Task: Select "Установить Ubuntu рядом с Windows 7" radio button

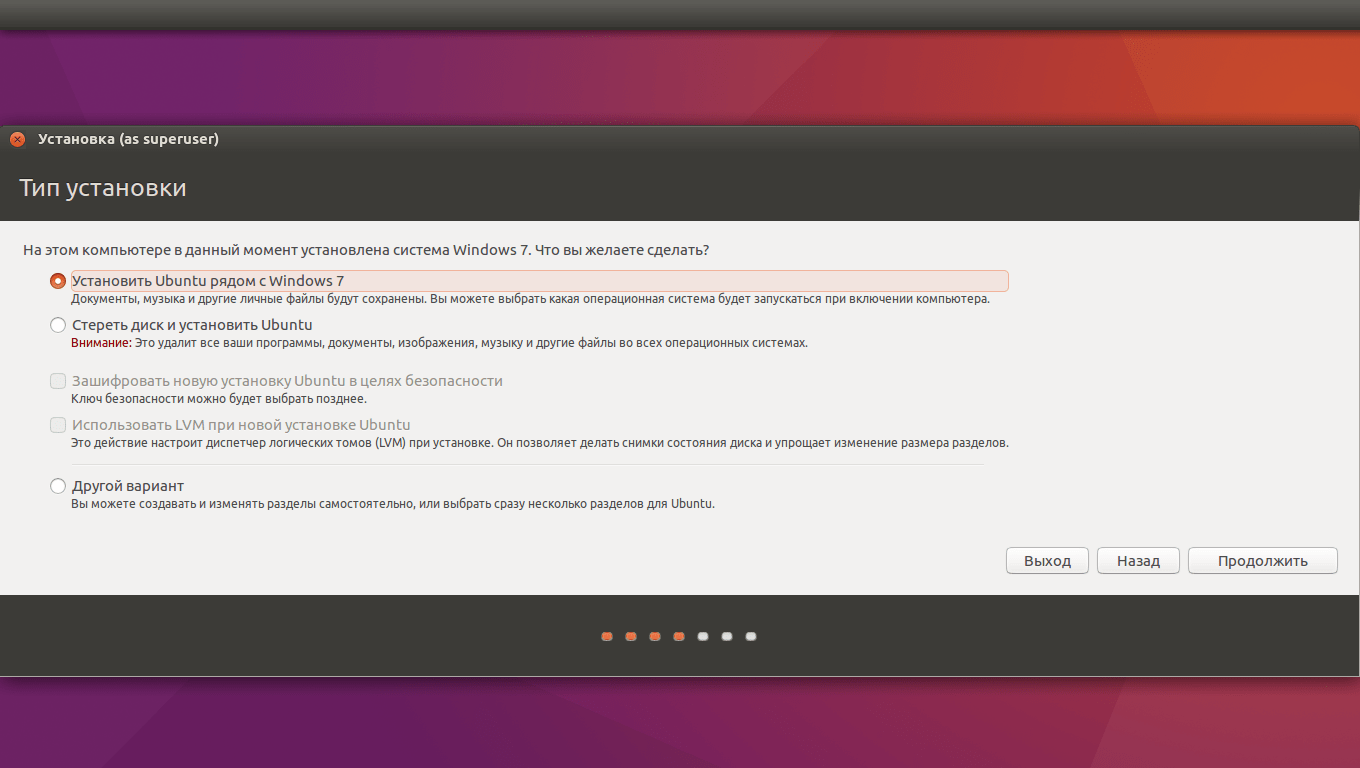Action: pyautogui.click(x=58, y=281)
